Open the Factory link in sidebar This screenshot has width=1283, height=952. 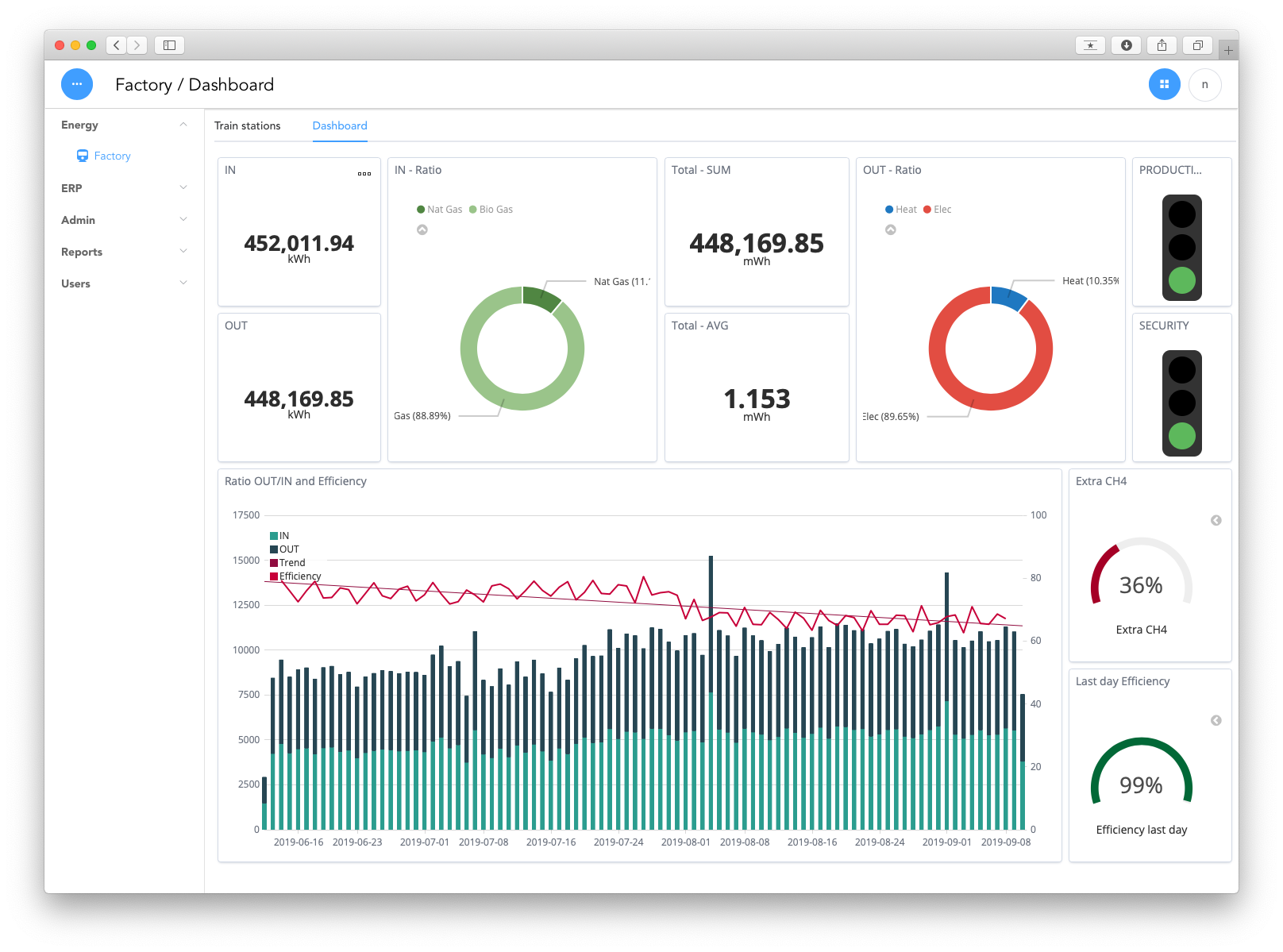112,156
